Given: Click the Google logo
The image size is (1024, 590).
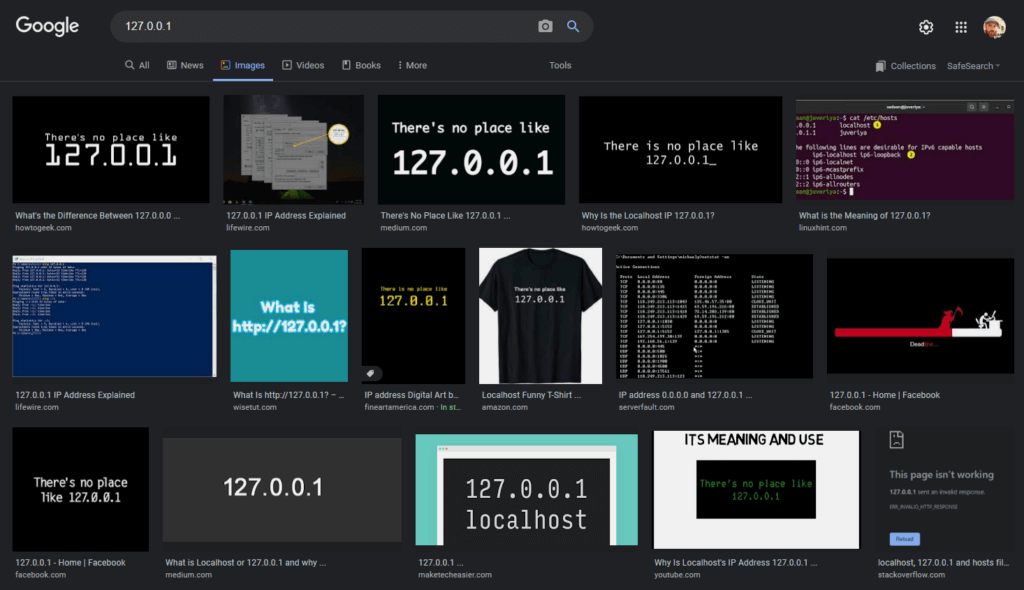Looking at the screenshot, I should [47, 27].
